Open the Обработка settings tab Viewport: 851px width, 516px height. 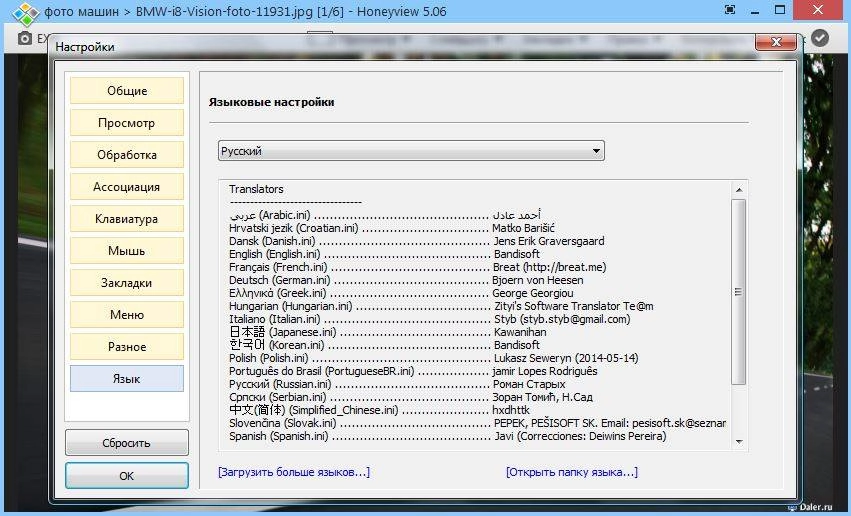tap(127, 155)
